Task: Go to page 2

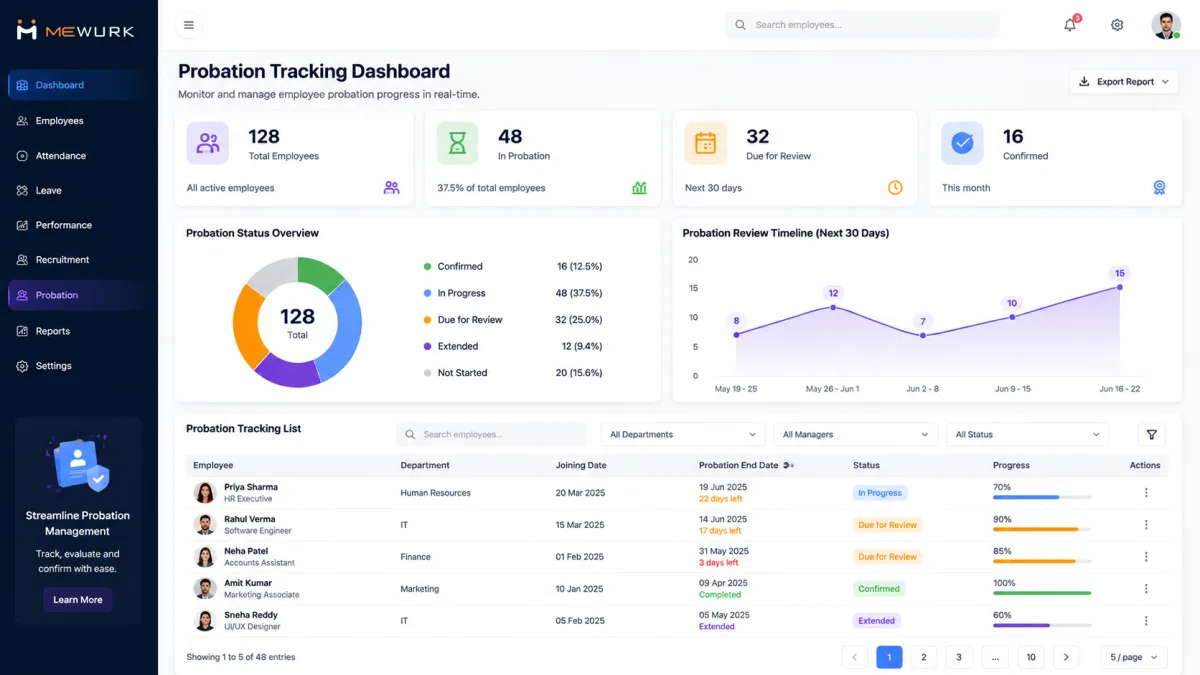Action: pos(924,657)
